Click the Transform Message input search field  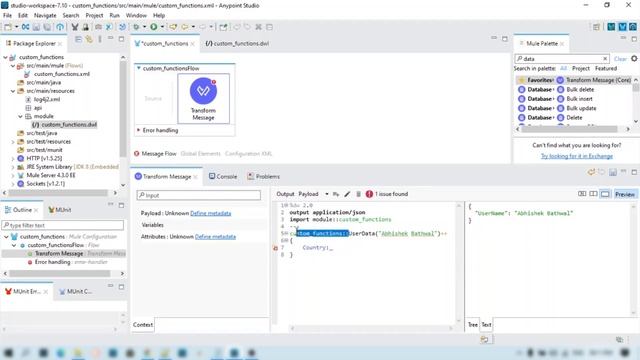click(199, 196)
